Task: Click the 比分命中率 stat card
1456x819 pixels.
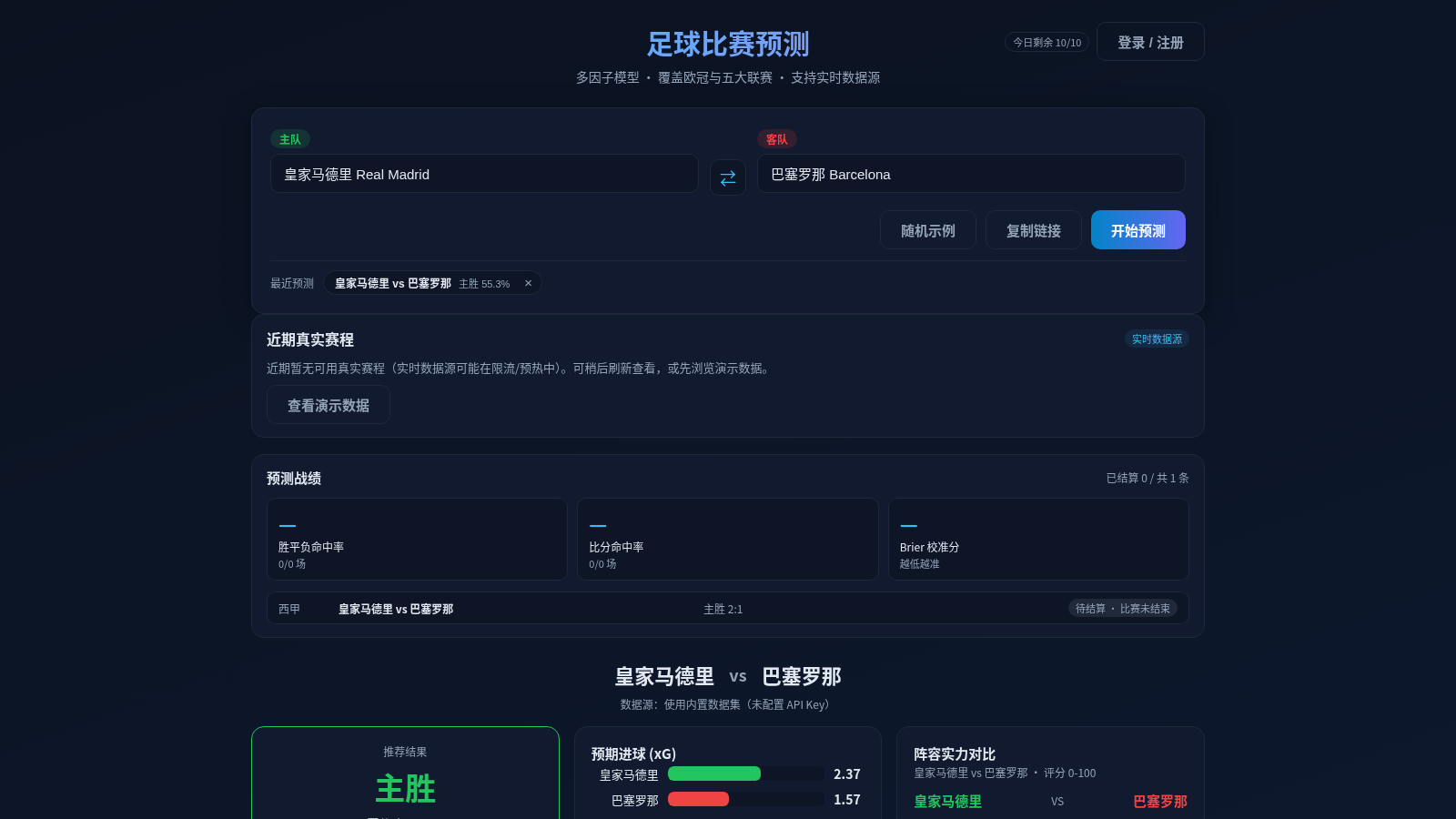Action: pyautogui.click(x=728, y=539)
